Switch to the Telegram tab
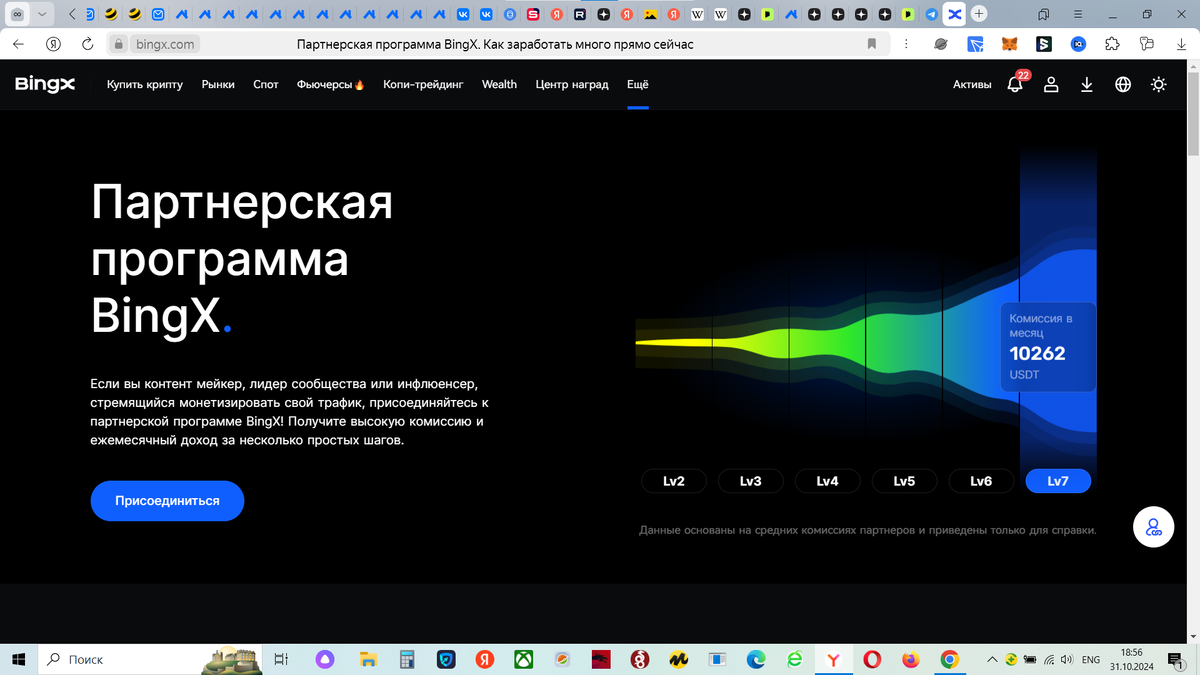Image resolution: width=1200 pixels, height=675 pixels. tap(932, 15)
